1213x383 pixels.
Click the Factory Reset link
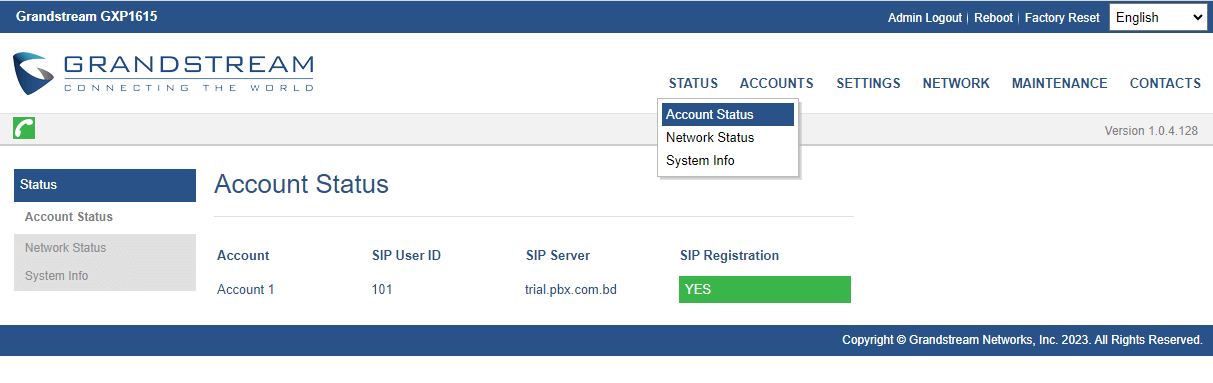[x=1062, y=18]
